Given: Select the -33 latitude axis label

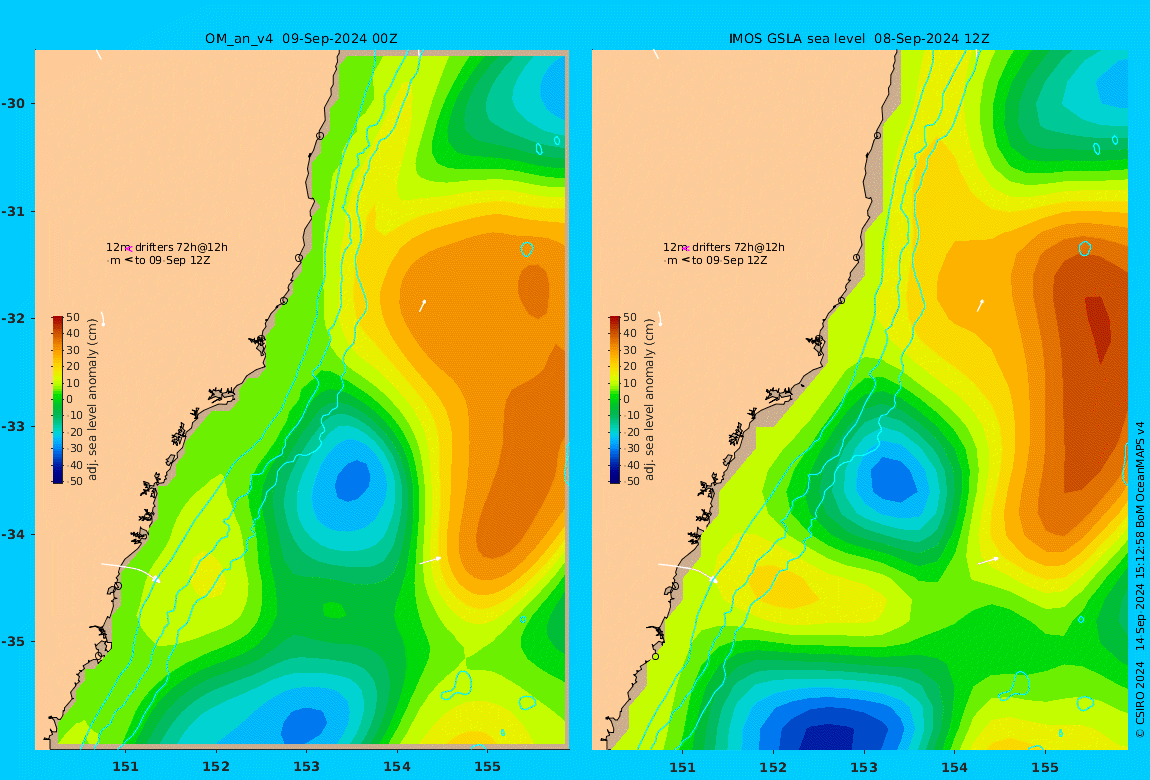Looking at the screenshot, I should click(13, 427).
